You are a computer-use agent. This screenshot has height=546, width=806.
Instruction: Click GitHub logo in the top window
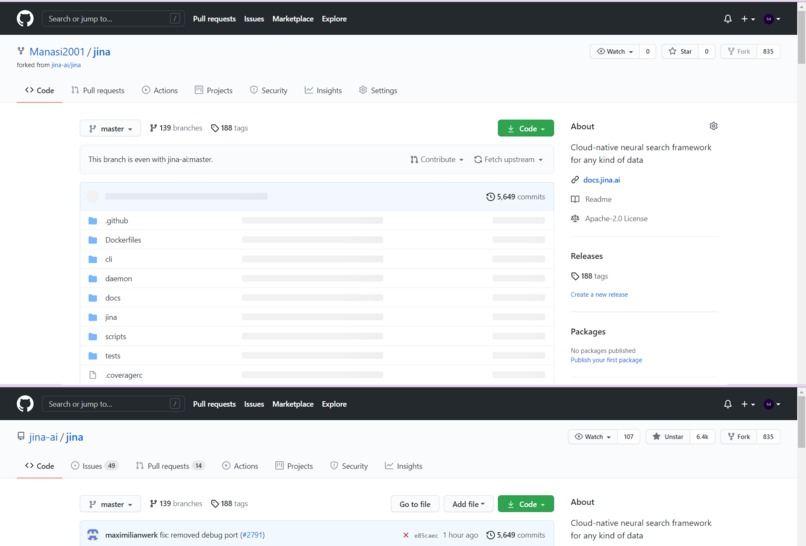pos(25,19)
